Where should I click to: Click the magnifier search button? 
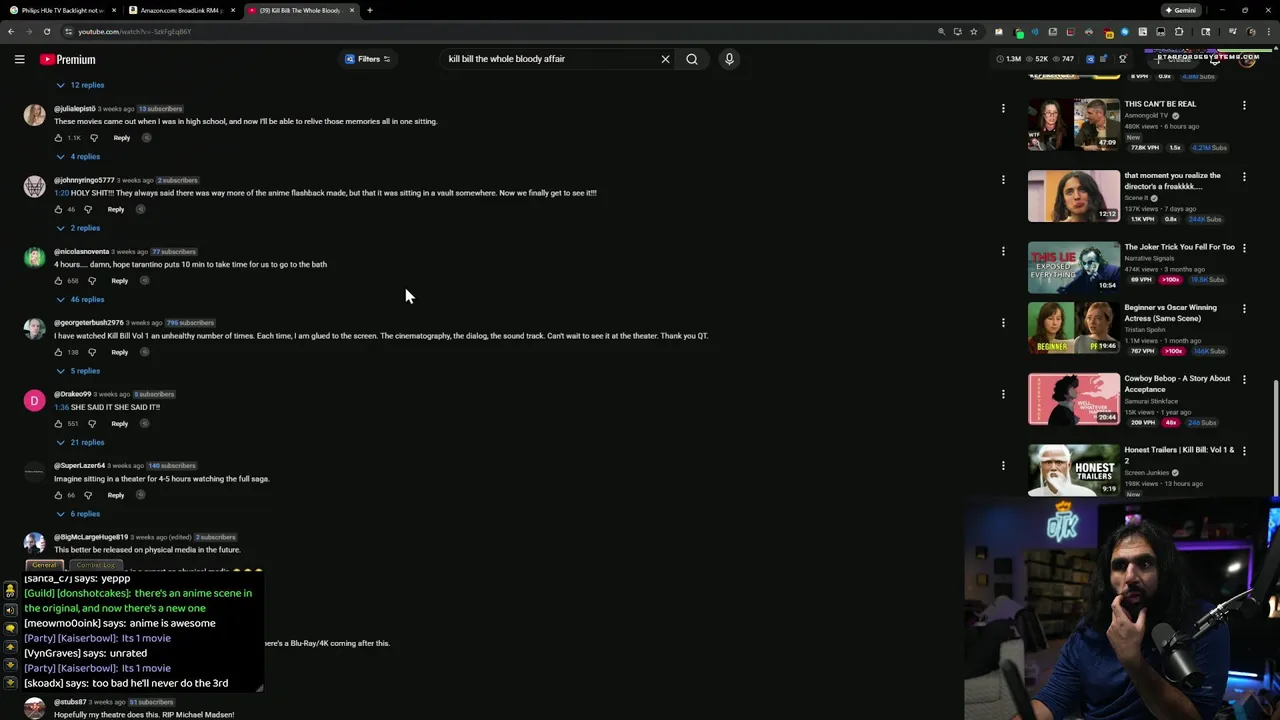coord(692,59)
